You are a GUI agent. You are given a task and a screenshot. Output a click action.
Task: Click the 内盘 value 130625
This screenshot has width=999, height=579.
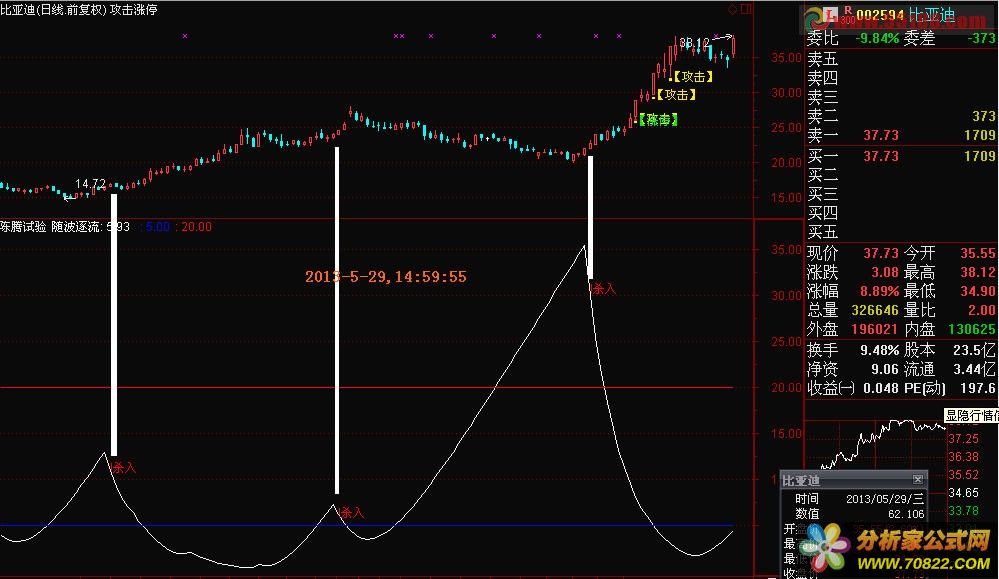(x=972, y=329)
